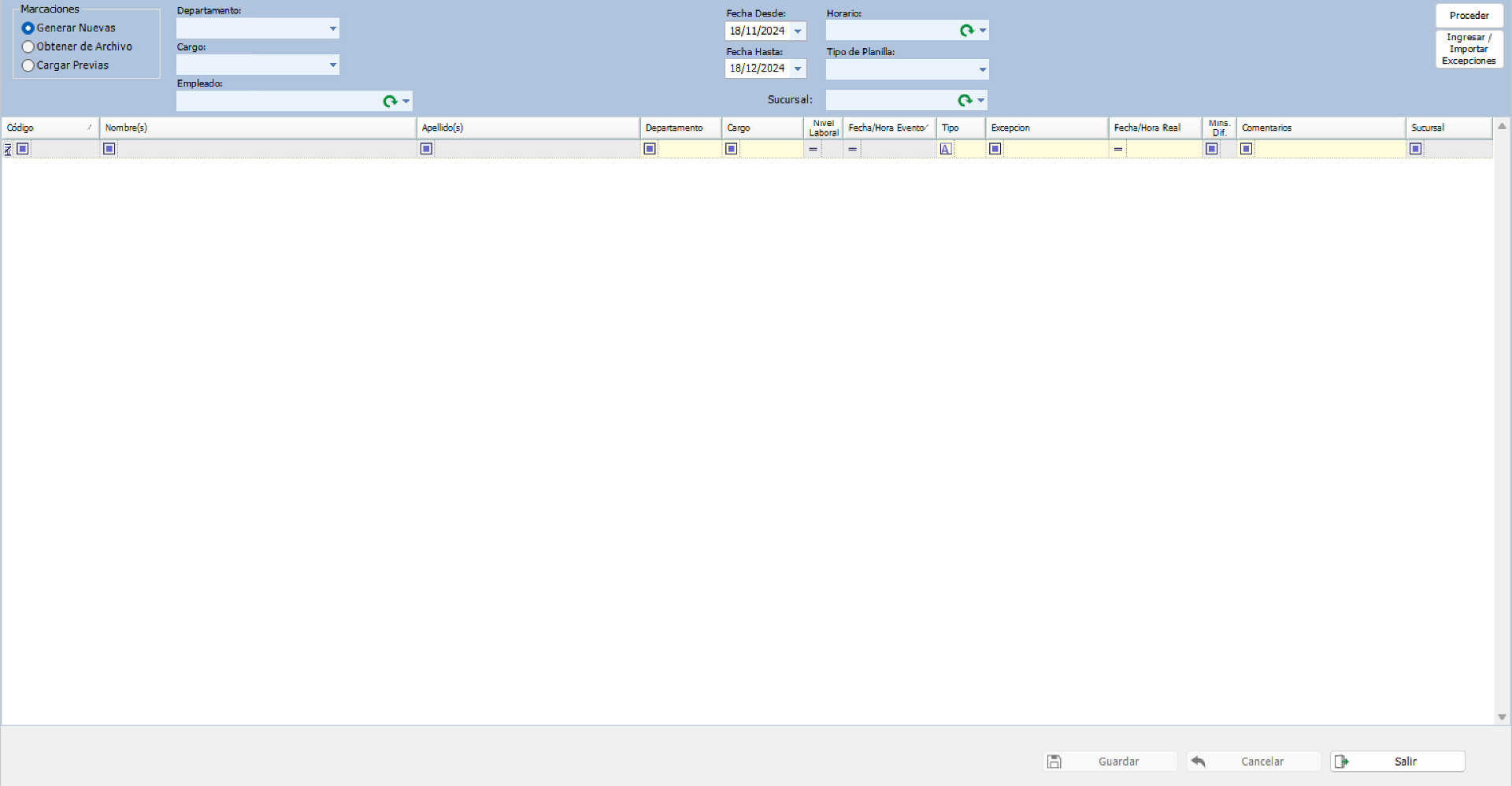1512x786 pixels.
Task: Open the Departamento dropdown
Action: pos(332,28)
